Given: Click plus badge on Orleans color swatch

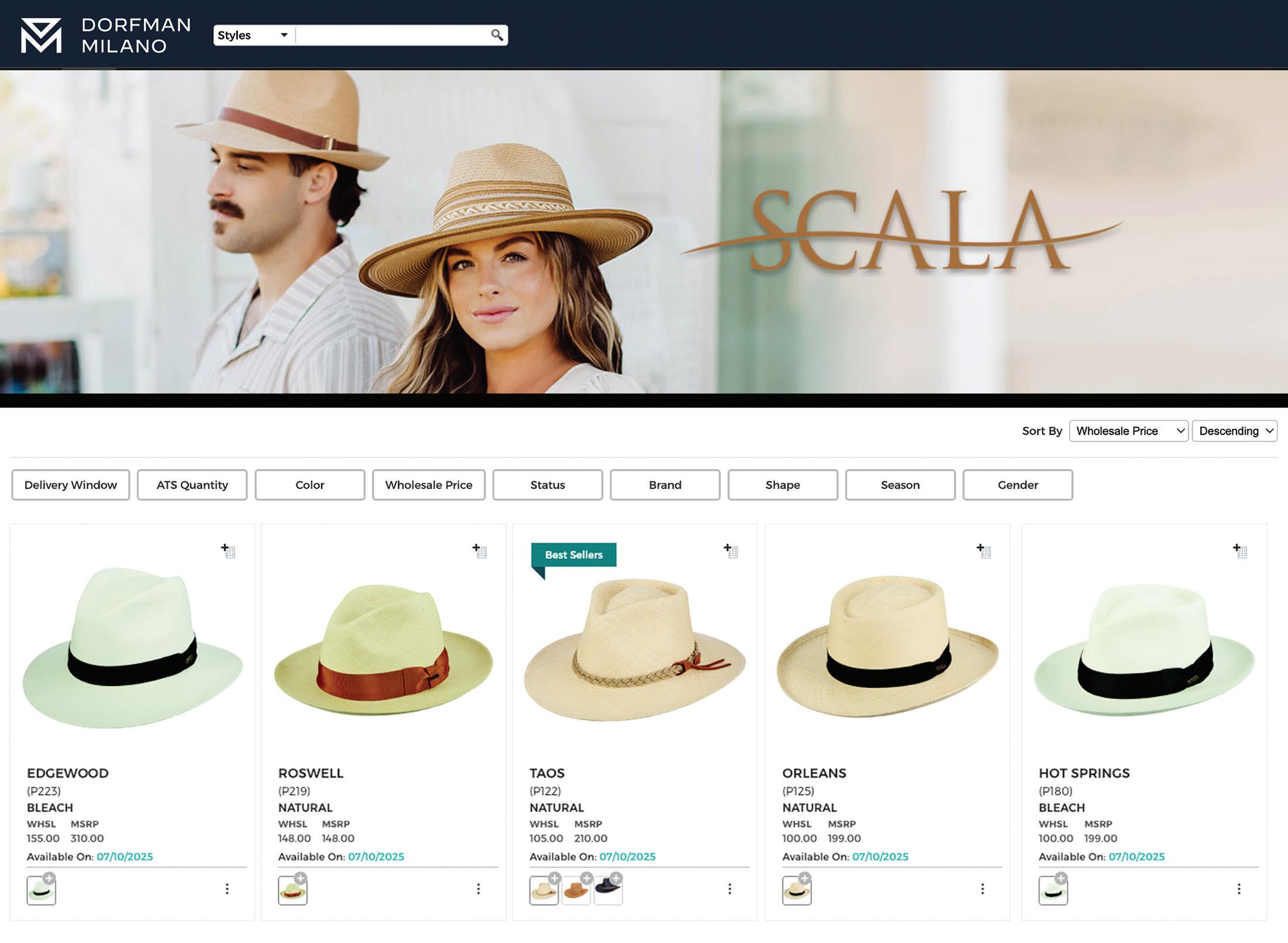Looking at the screenshot, I should click(x=805, y=878).
